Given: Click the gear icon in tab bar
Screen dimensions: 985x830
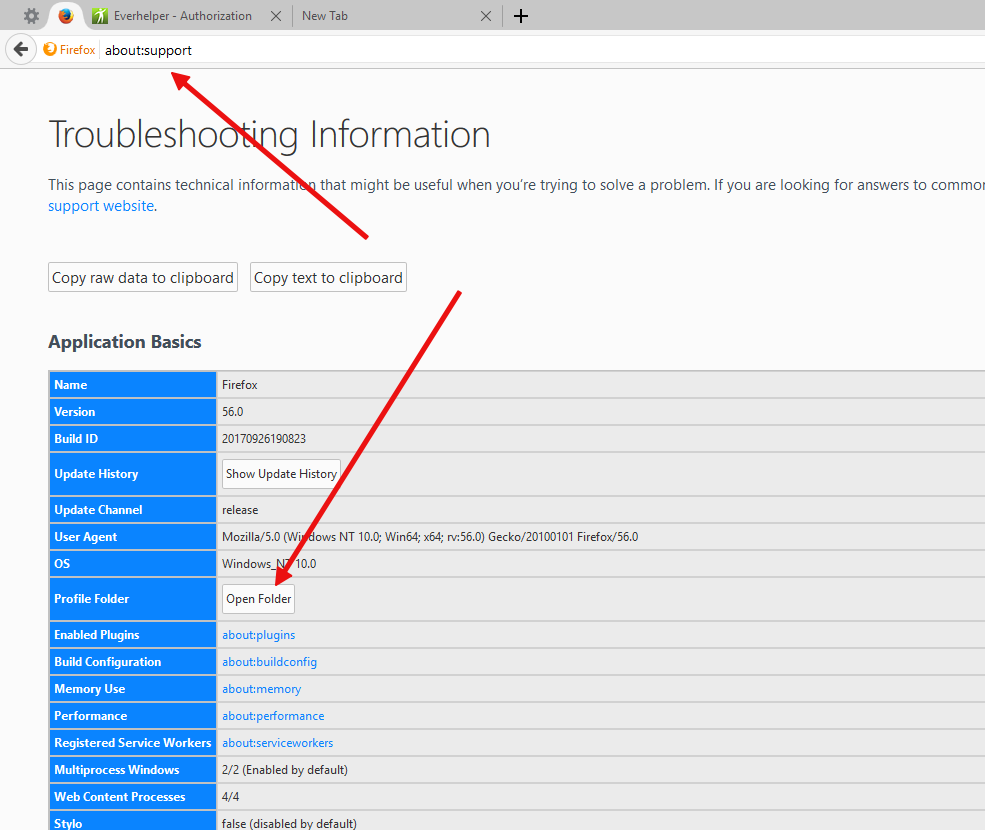Looking at the screenshot, I should point(31,16).
